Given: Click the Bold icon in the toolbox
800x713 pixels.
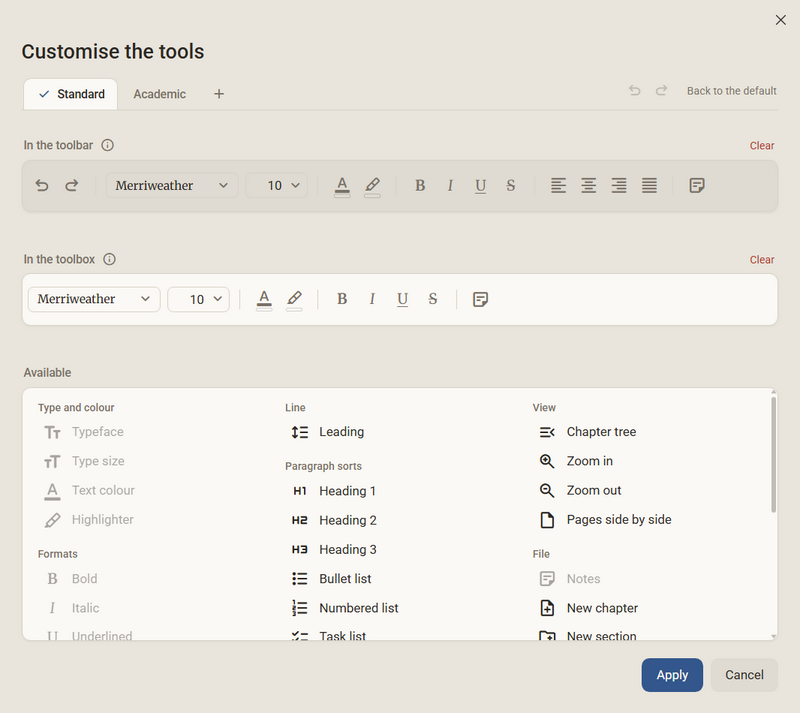Looking at the screenshot, I should (x=342, y=299).
